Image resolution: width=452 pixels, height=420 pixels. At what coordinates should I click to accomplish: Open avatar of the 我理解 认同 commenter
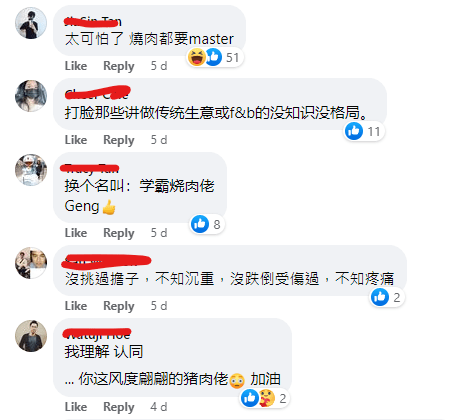pyautogui.click(x=31, y=336)
